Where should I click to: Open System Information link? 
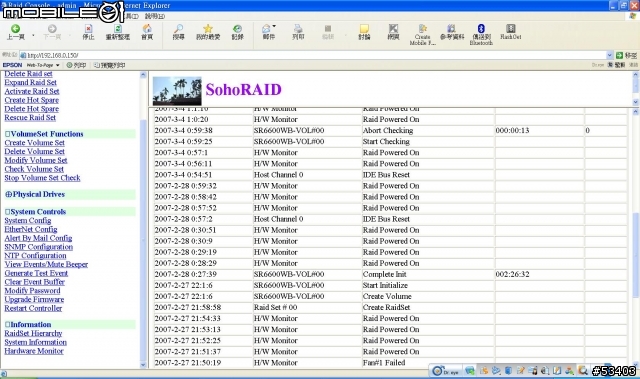coord(36,342)
